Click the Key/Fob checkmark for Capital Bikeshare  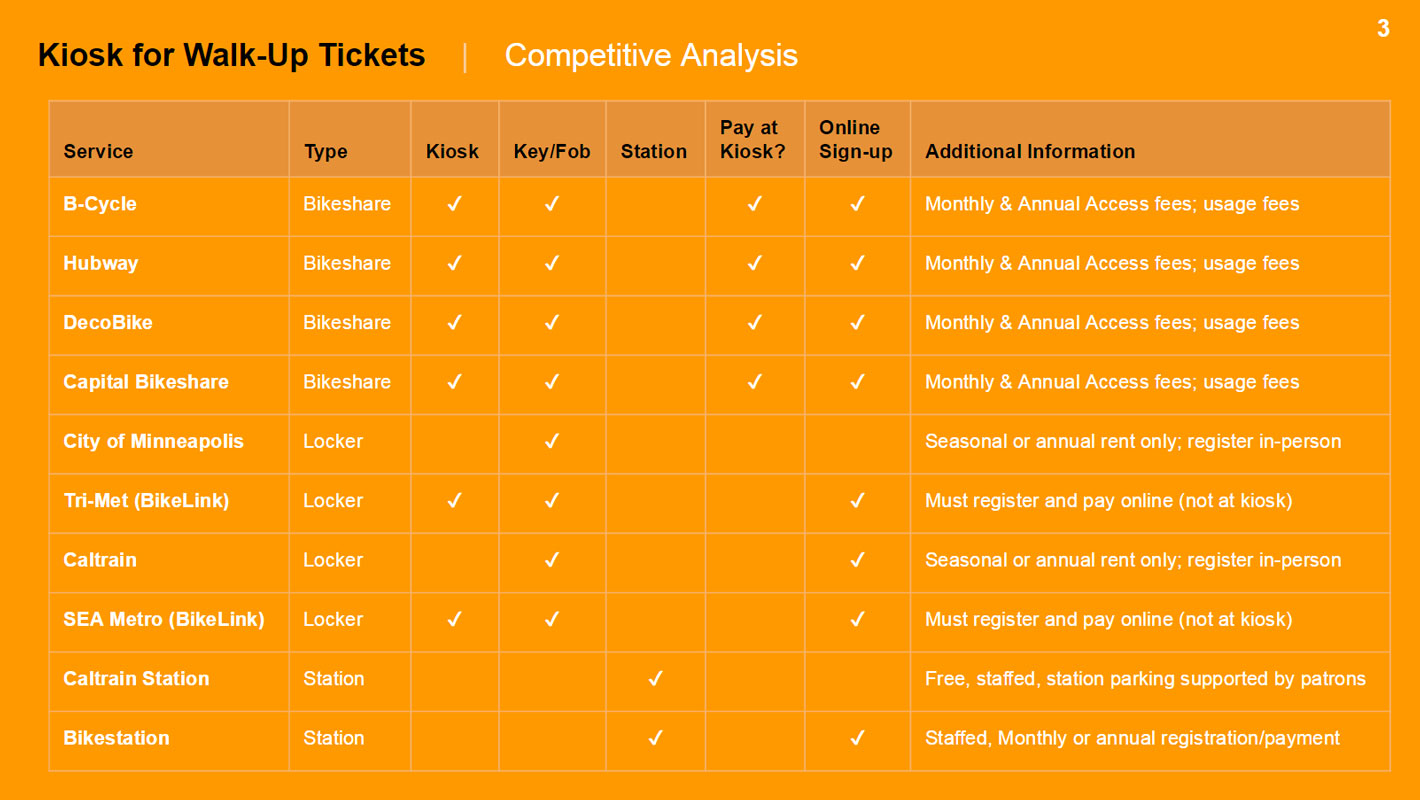(x=552, y=382)
